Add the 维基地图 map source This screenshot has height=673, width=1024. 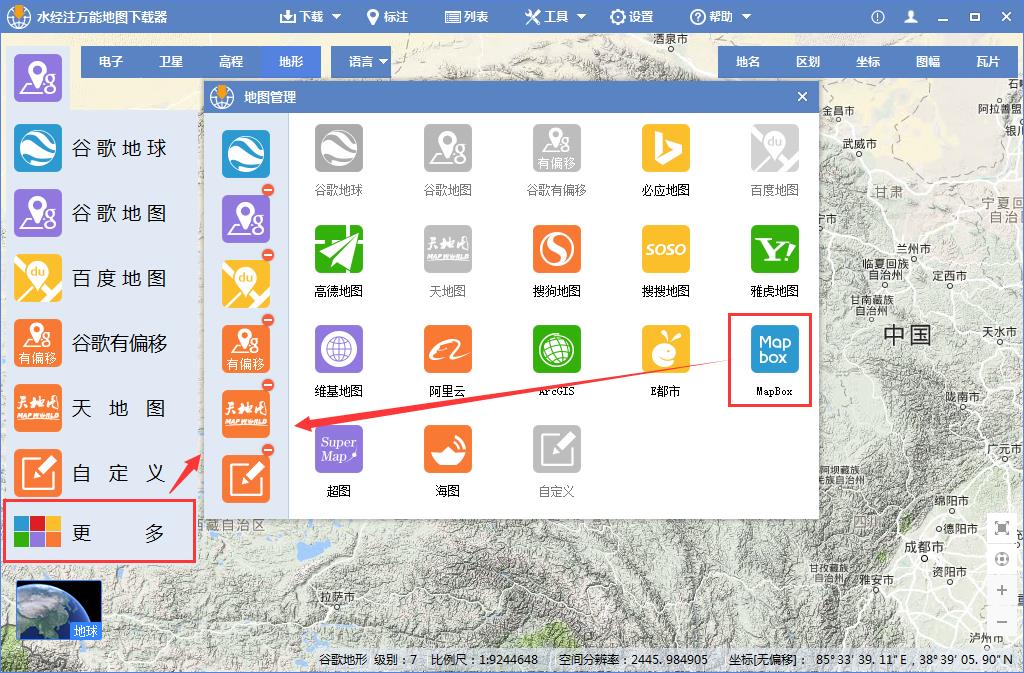pos(338,349)
